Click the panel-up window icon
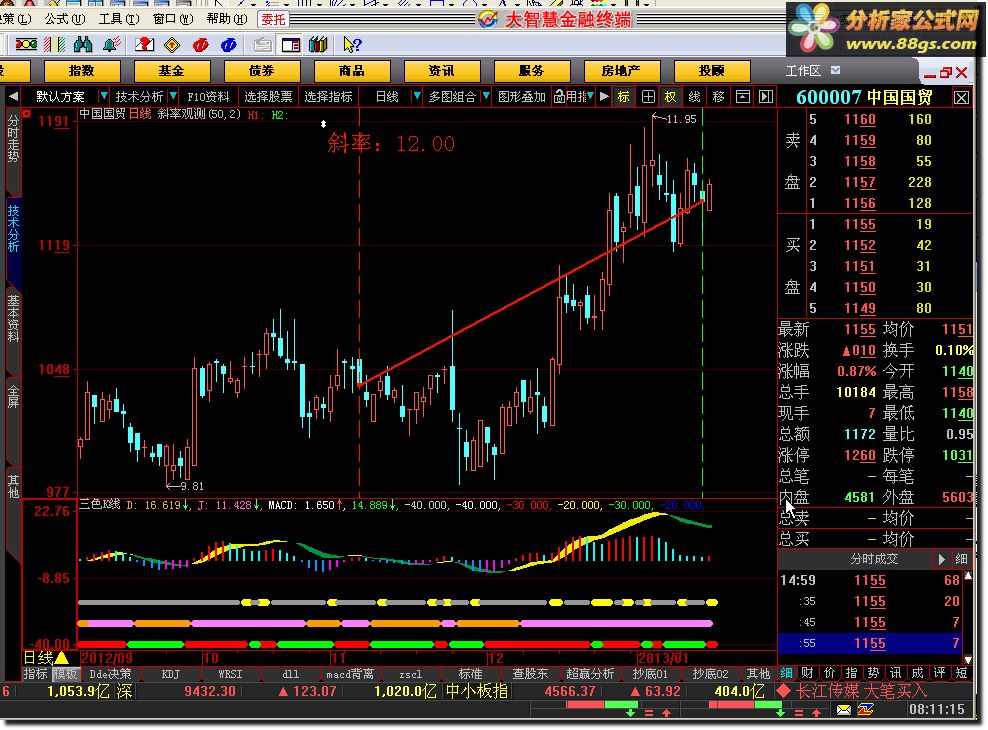The height and width of the screenshot is (730, 988). 743,96
